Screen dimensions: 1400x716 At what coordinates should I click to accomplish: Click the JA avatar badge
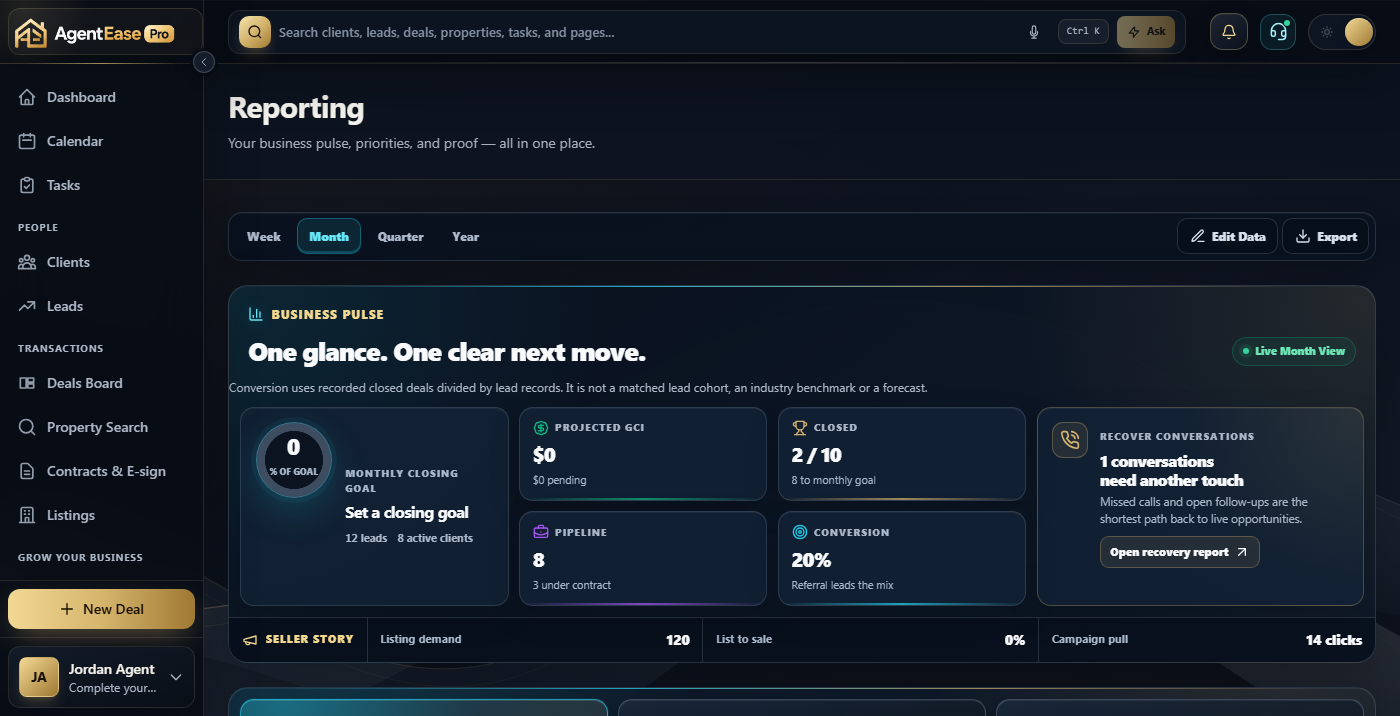pyautogui.click(x=38, y=677)
